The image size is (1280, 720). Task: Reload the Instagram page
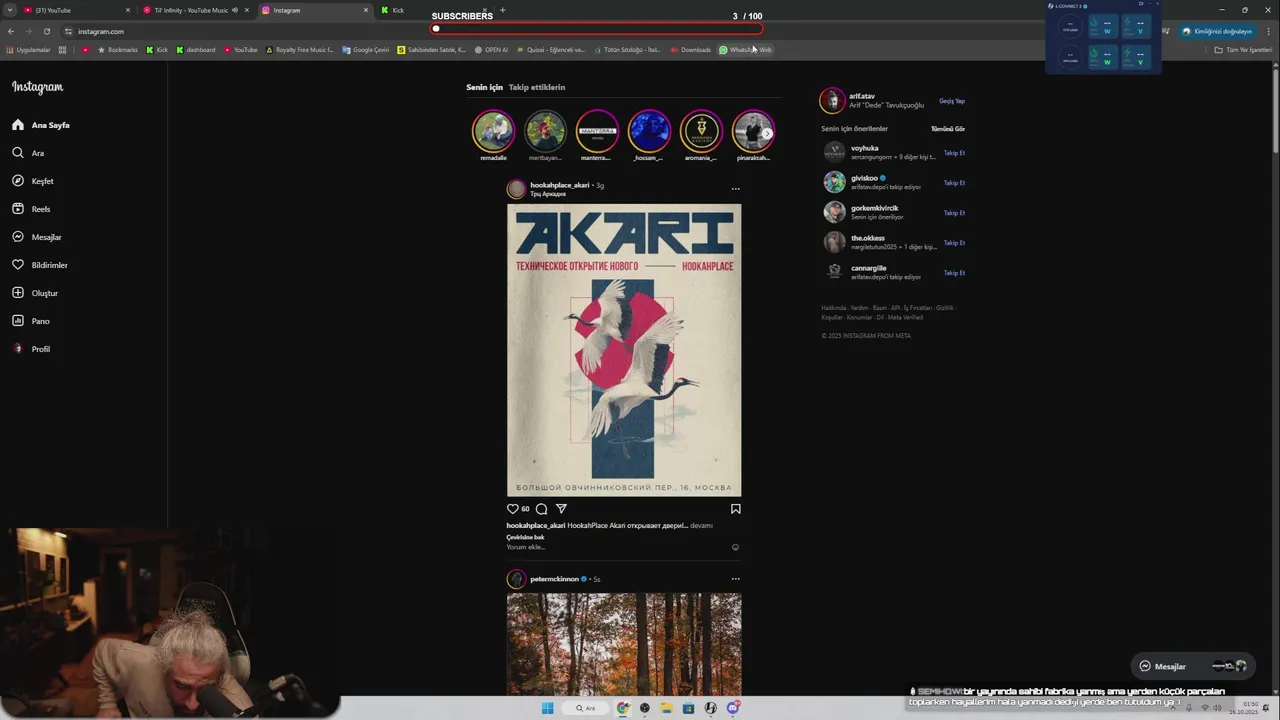coord(47,31)
